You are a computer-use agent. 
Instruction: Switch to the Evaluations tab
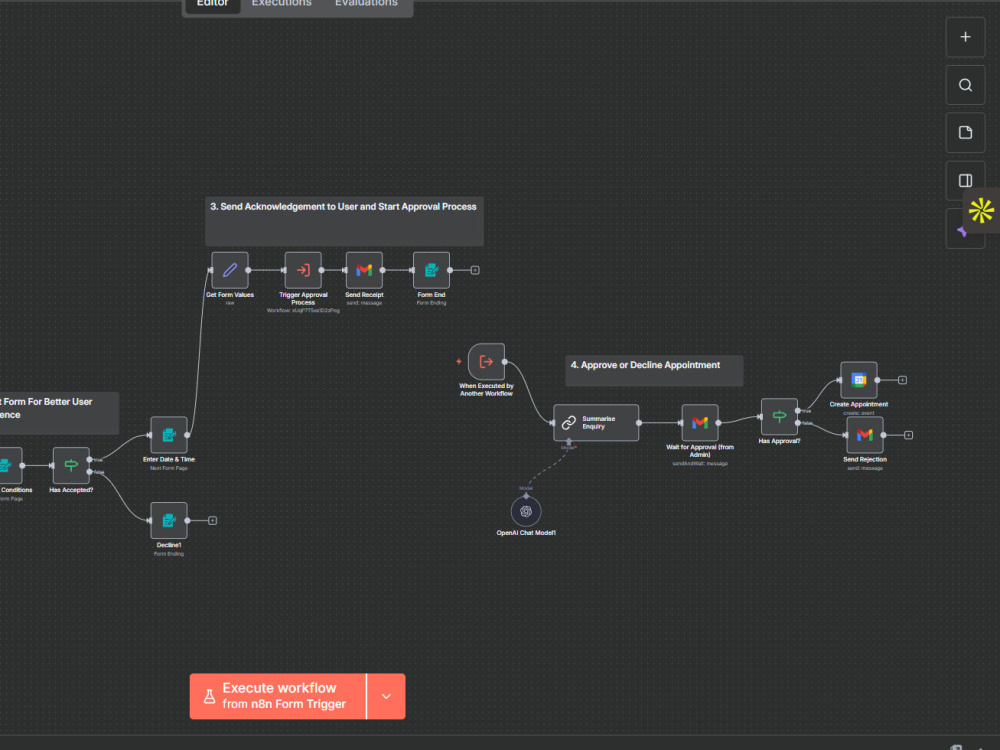(366, 3)
